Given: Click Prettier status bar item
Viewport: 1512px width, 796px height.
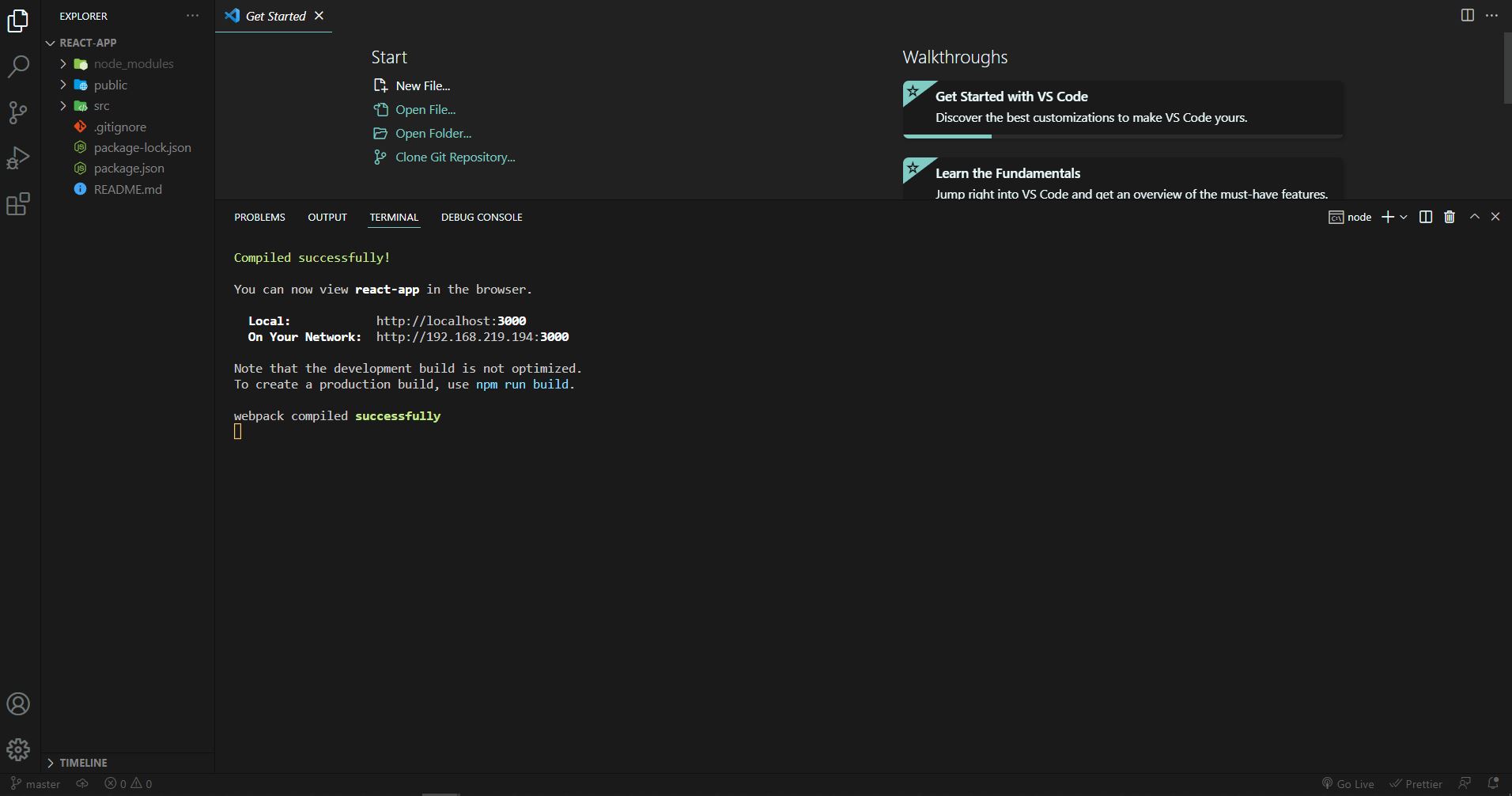Looking at the screenshot, I should [1416, 784].
